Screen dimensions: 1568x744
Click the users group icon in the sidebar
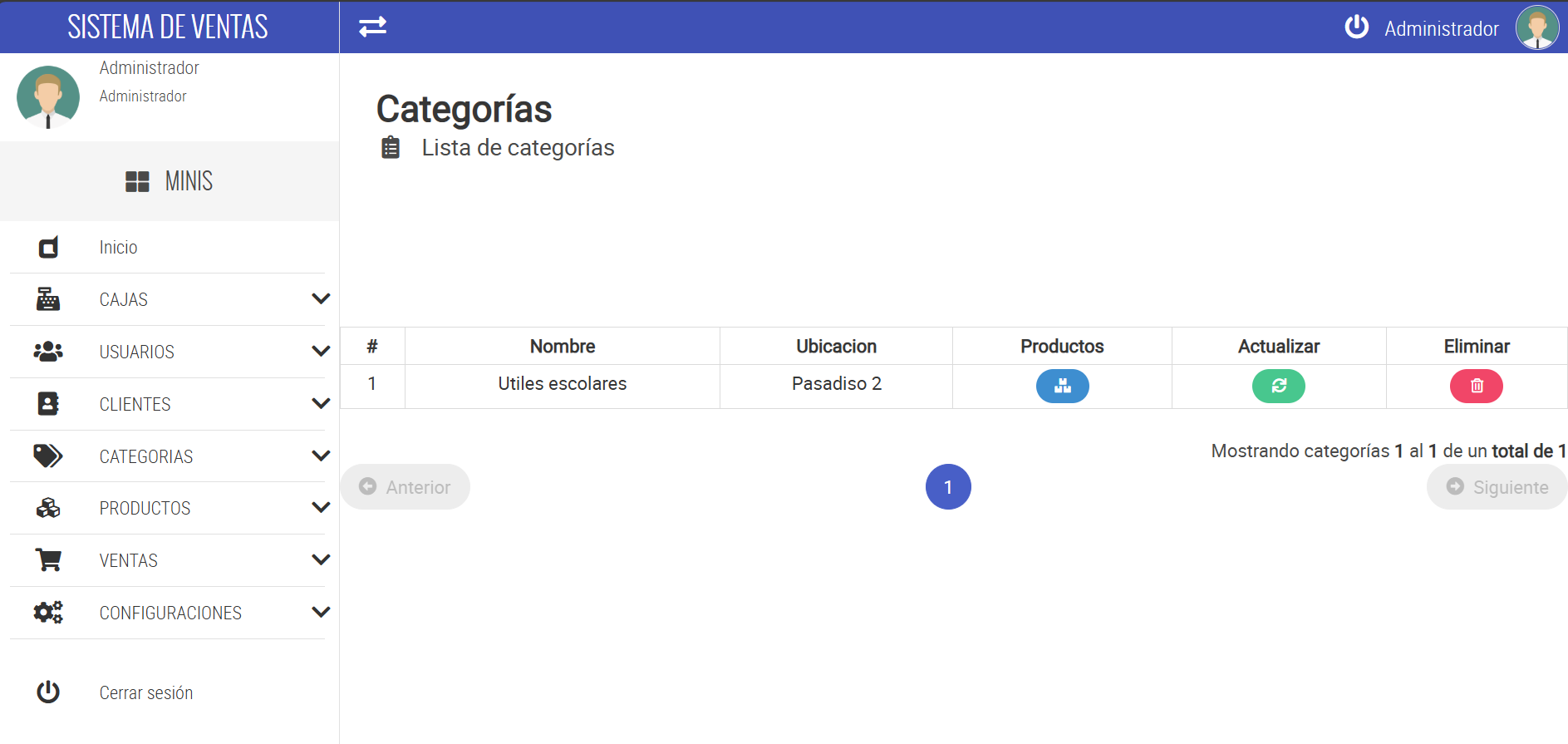pyautogui.click(x=48, y=352)
